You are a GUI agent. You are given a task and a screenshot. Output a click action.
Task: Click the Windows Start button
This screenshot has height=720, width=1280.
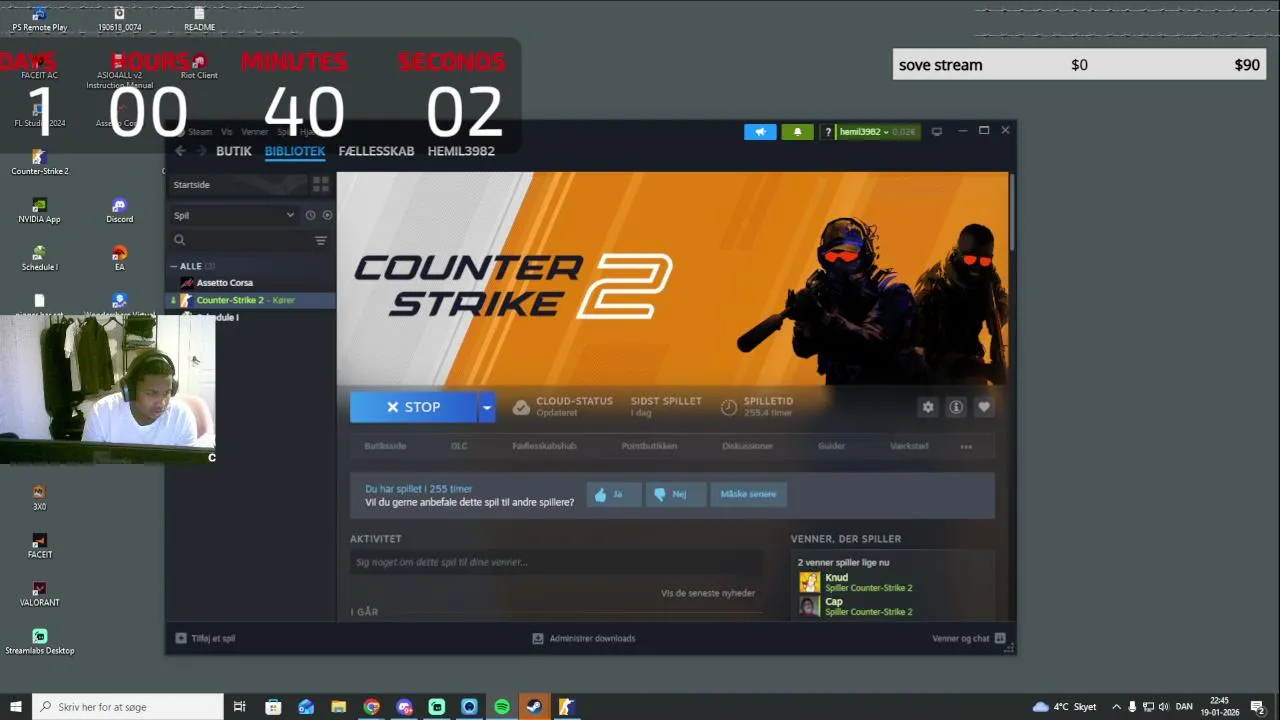[x=16, y=707]
